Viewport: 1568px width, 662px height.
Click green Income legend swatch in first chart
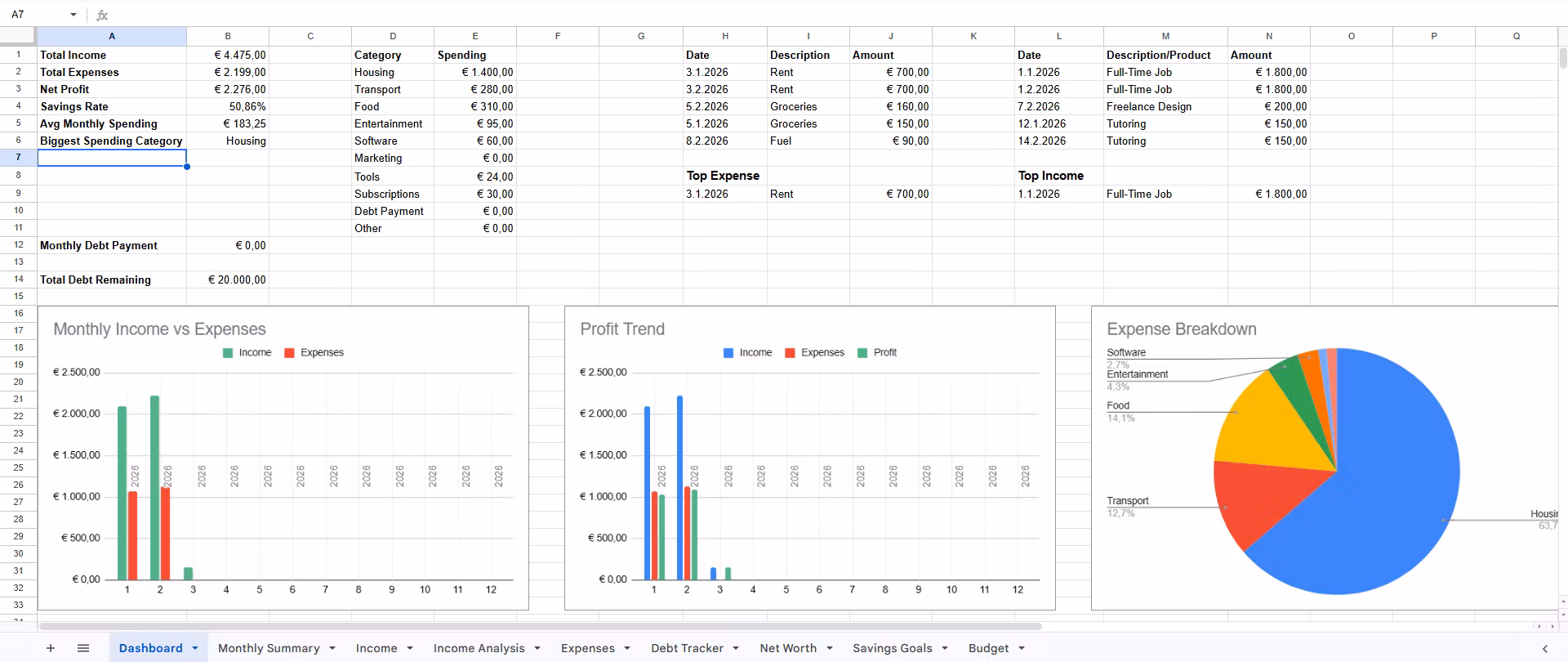(228, 353)
